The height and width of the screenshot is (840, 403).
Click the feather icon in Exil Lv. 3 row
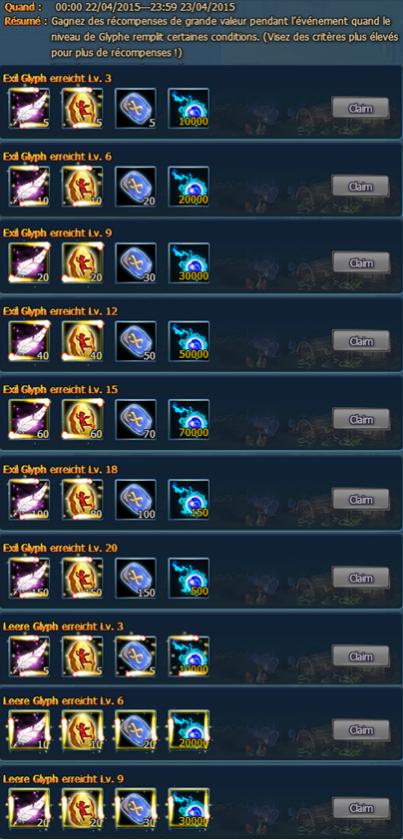coord(29,109)
